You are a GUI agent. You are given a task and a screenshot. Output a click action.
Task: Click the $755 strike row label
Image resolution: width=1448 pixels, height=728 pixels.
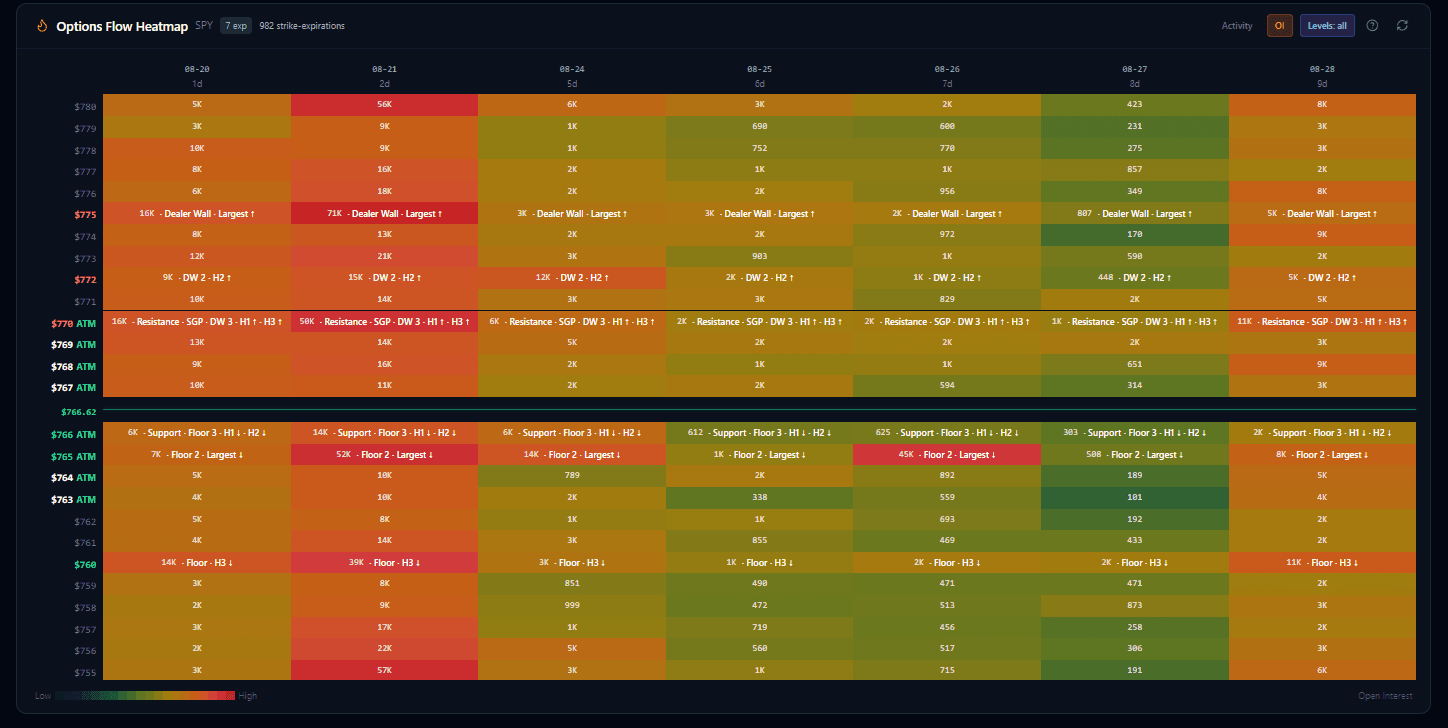[x=85, y=673]
